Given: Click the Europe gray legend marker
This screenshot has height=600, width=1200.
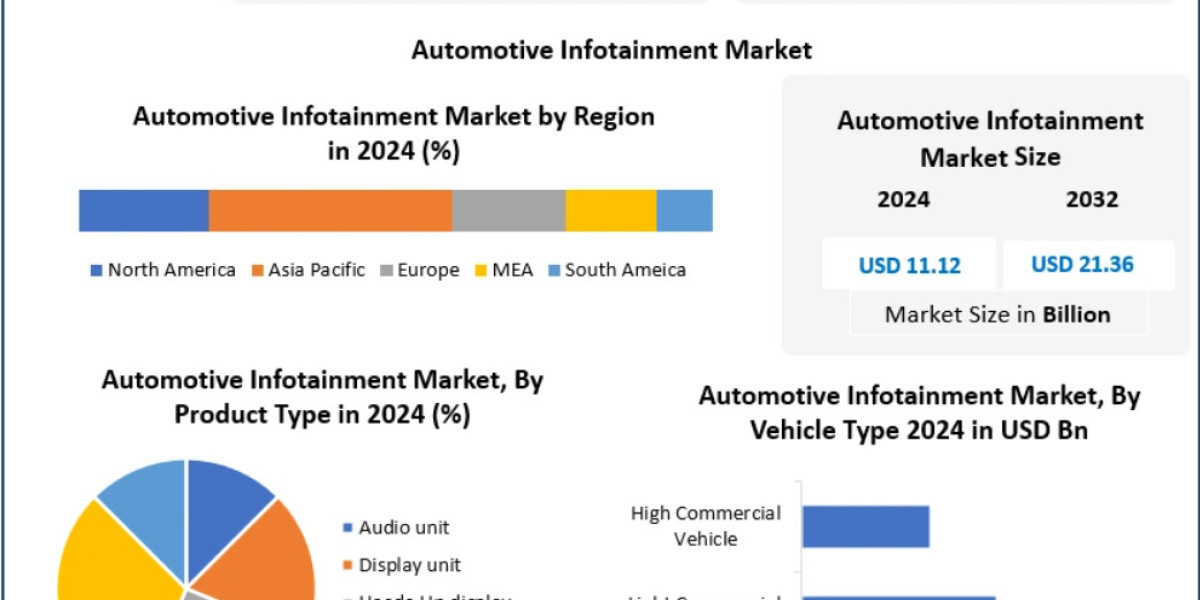Looking at the screenshot, I should coord(386,271).
